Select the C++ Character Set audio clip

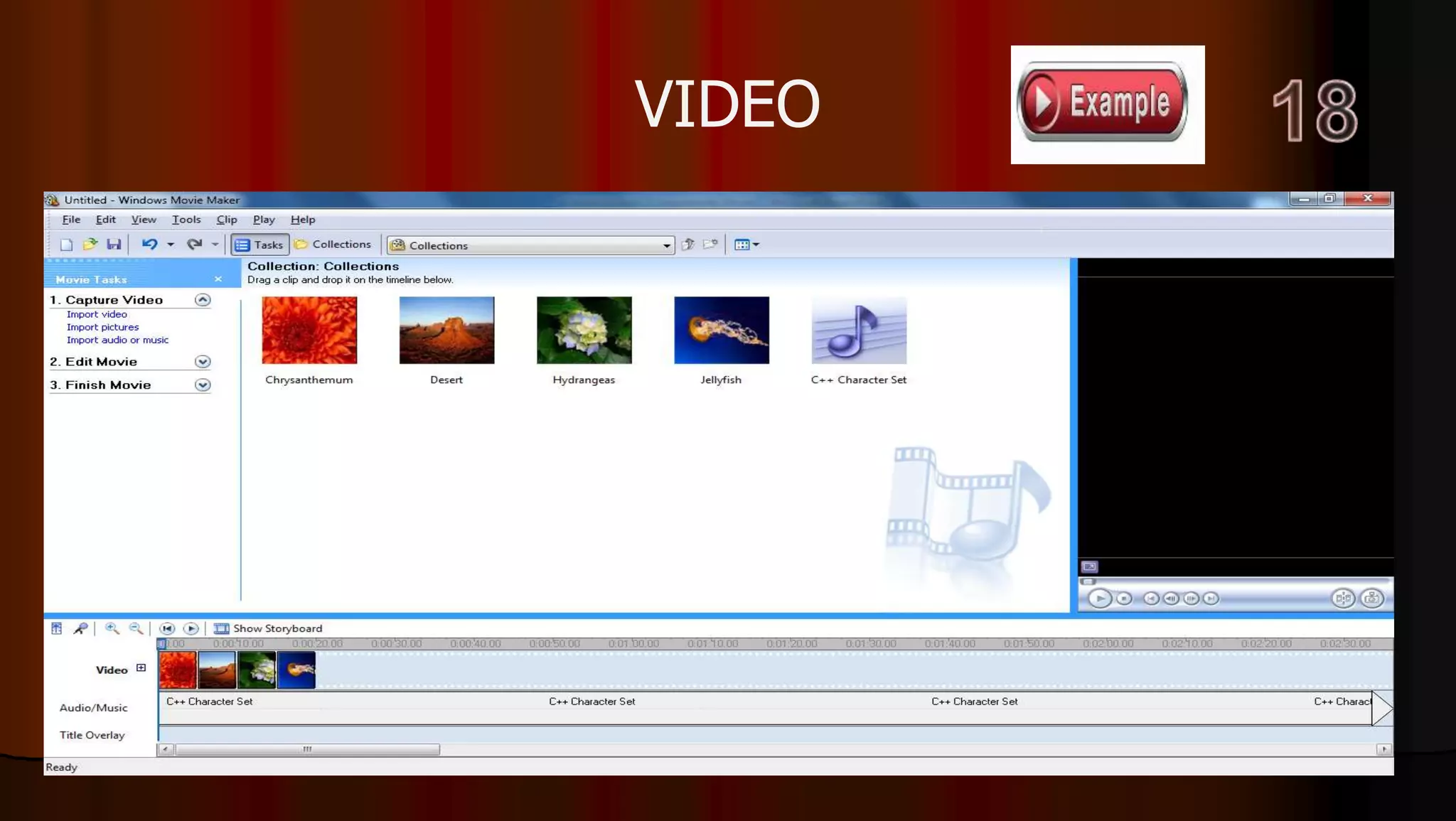point(859,331)
